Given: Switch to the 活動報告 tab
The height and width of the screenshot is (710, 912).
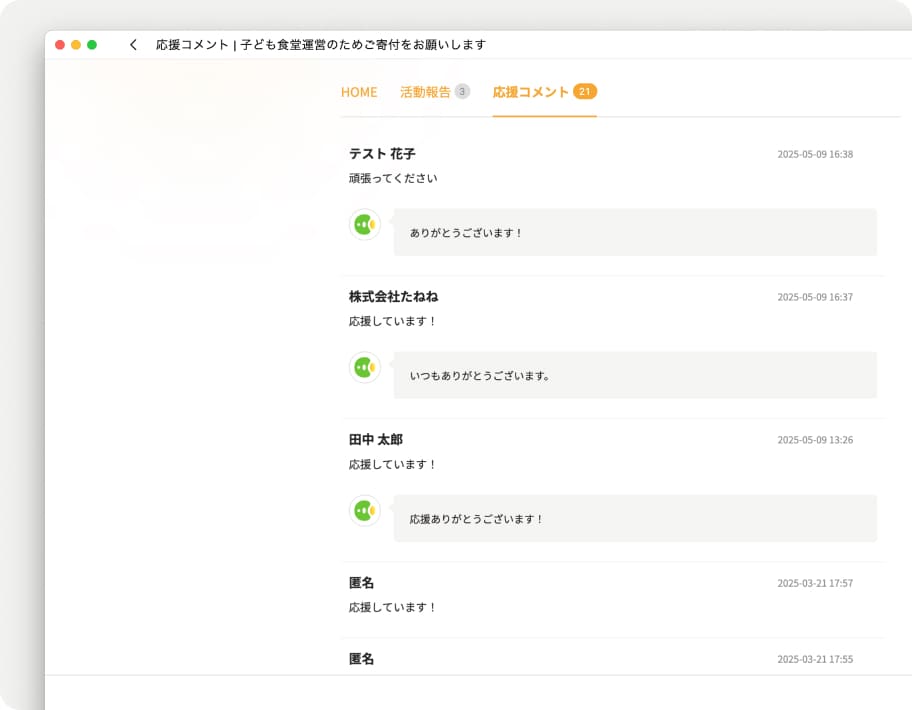Looking at the screenshot, I should coord(425,92).
